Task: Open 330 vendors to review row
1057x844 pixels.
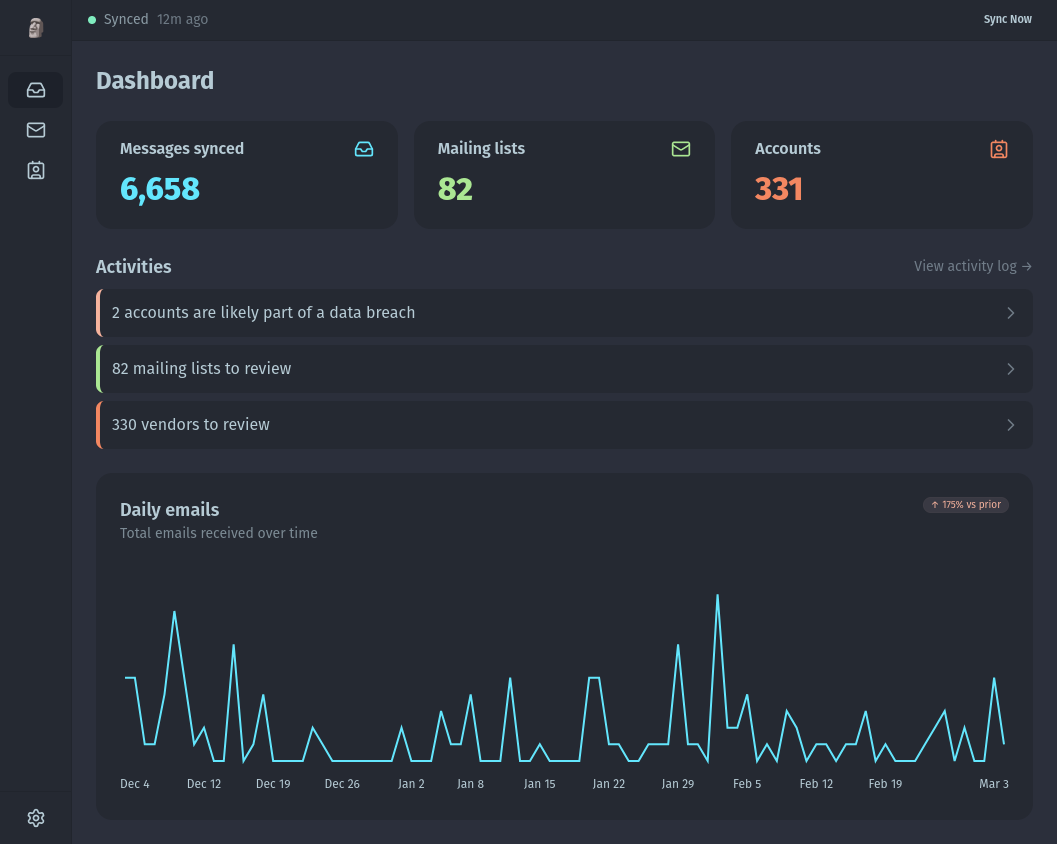Action: 564,425
